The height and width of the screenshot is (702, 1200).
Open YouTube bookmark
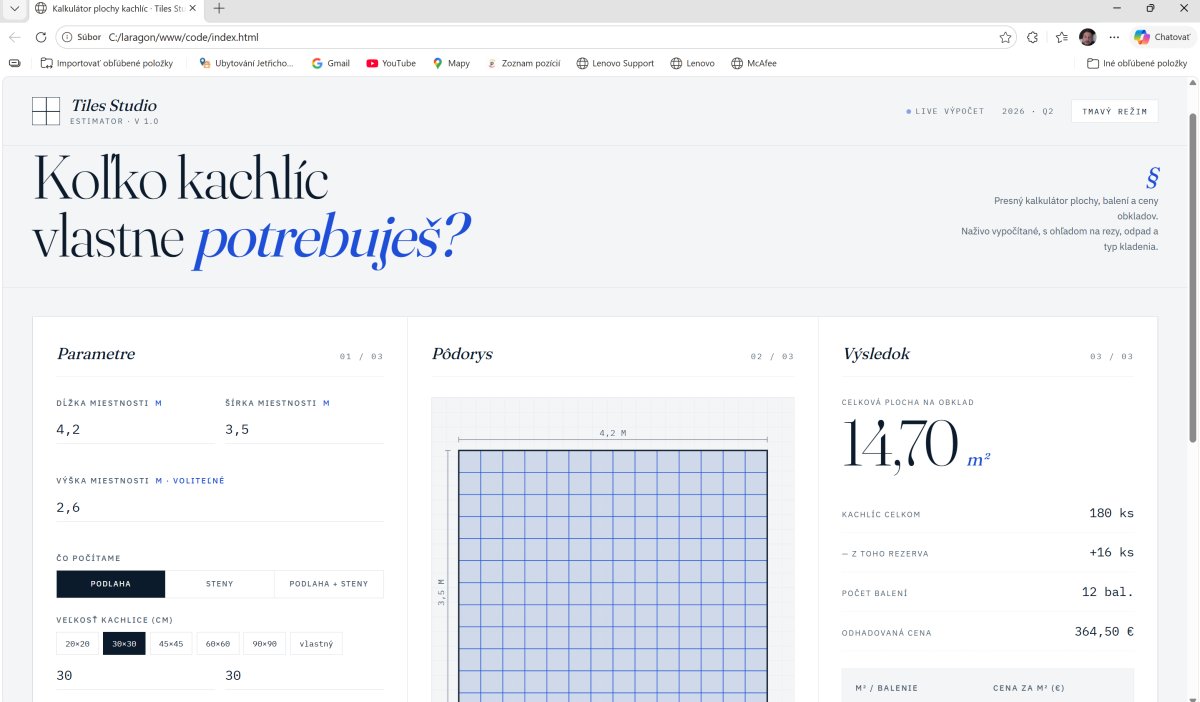pos(390,63)
